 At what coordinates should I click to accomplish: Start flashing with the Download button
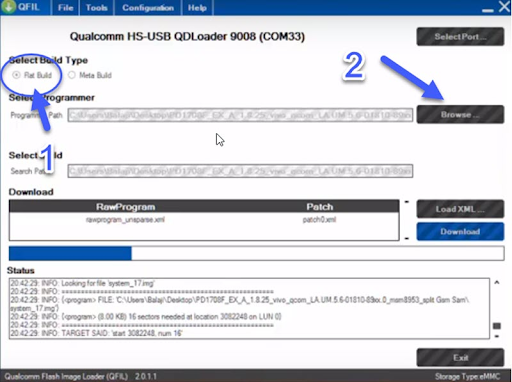[460, 232]
